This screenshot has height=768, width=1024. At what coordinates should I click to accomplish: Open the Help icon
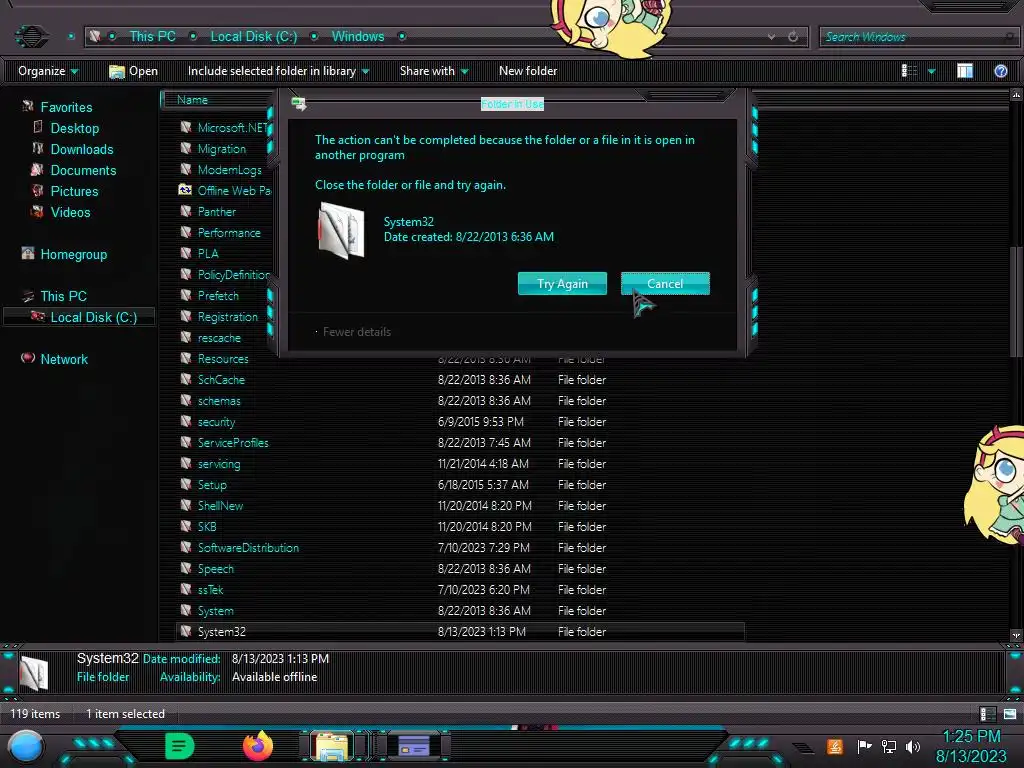pos(1000,71)
